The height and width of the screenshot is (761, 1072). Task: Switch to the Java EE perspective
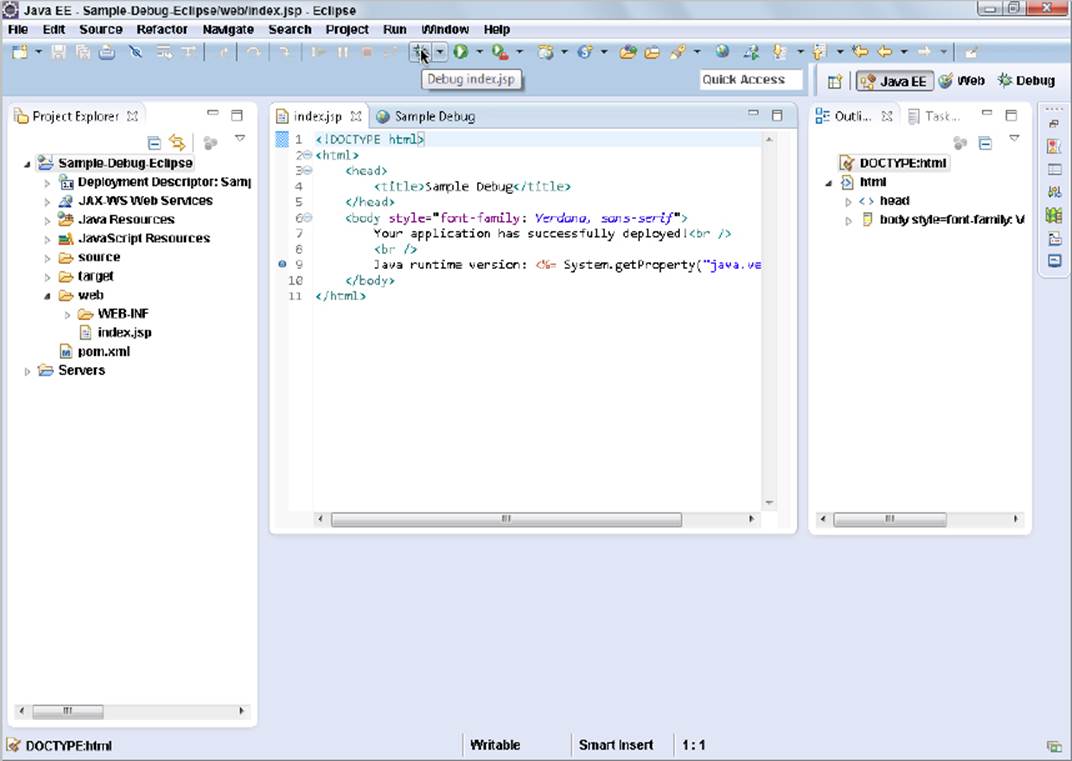point(894,81)
